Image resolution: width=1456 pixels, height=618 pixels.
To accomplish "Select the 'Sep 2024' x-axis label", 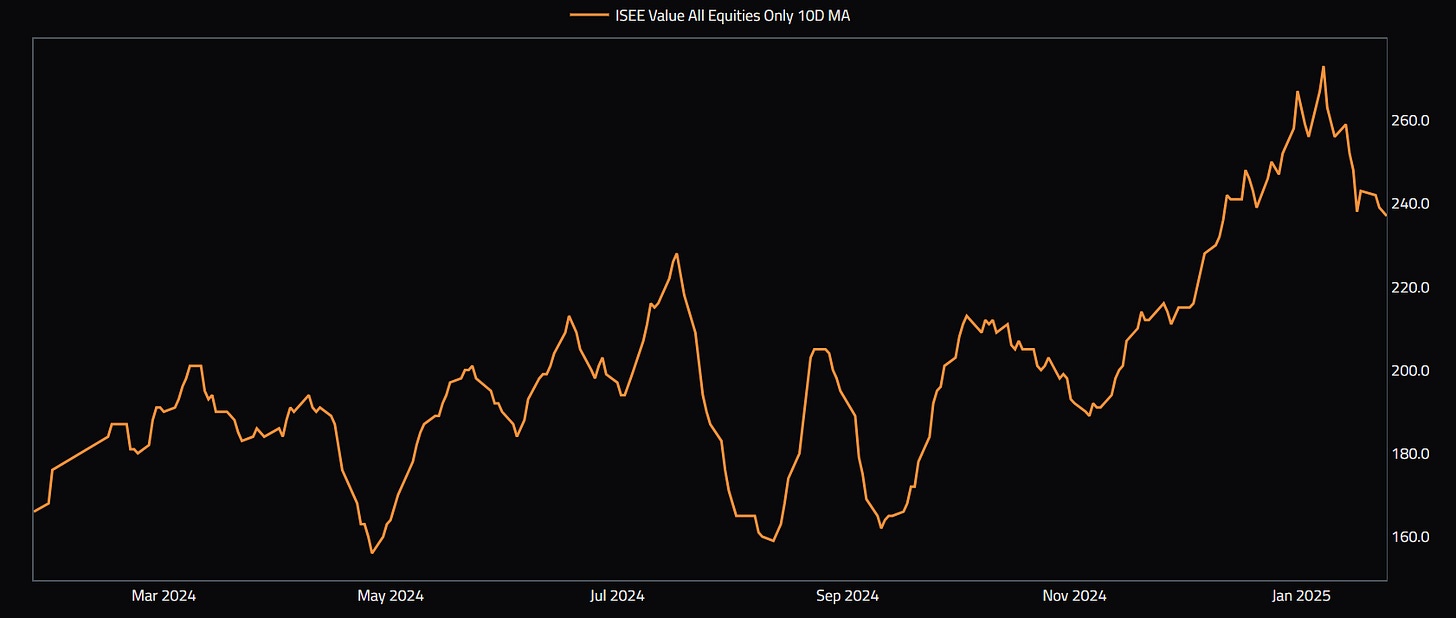I will pos(847,596).
